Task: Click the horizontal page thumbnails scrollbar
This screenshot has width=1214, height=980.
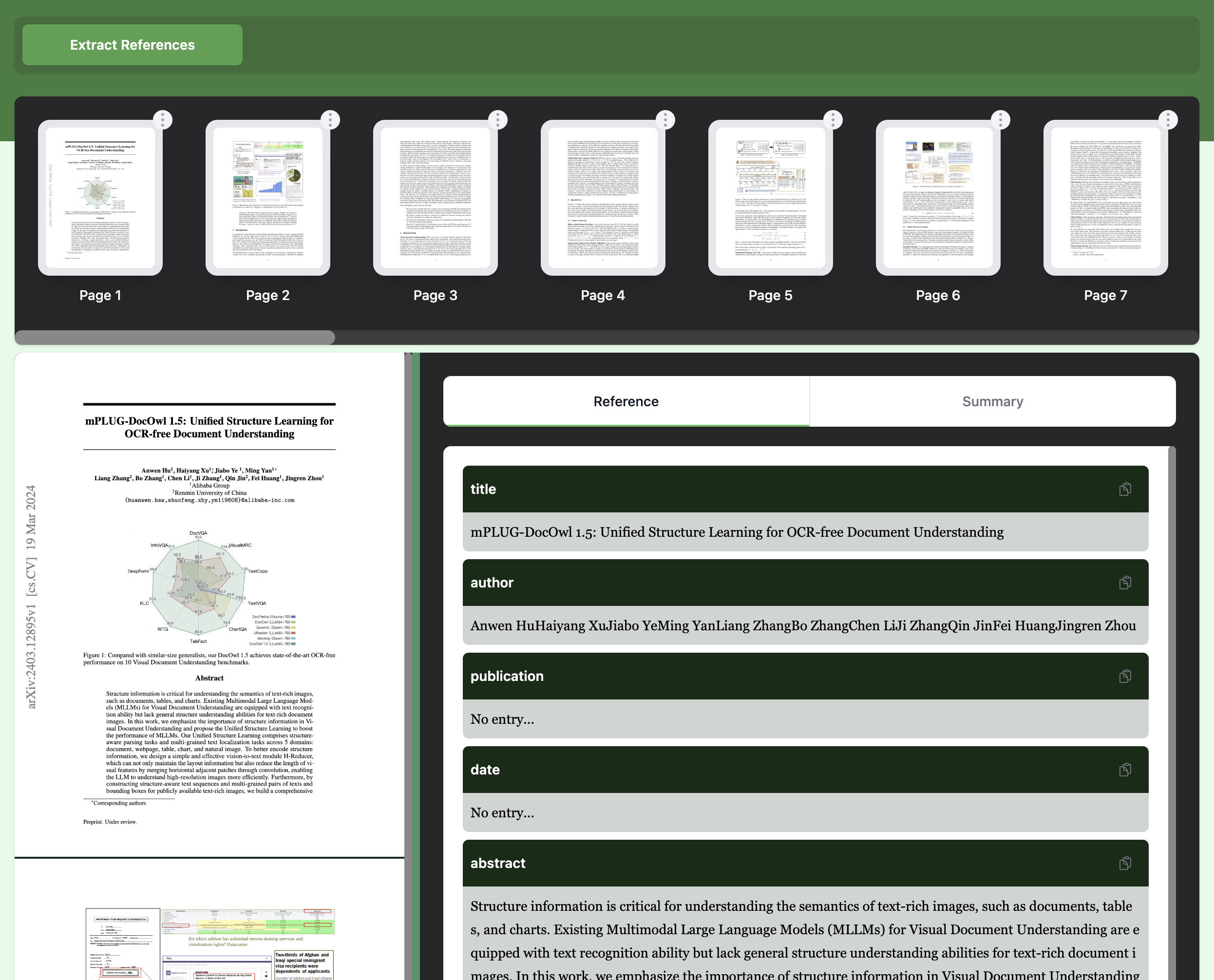Action: [175, 338]
